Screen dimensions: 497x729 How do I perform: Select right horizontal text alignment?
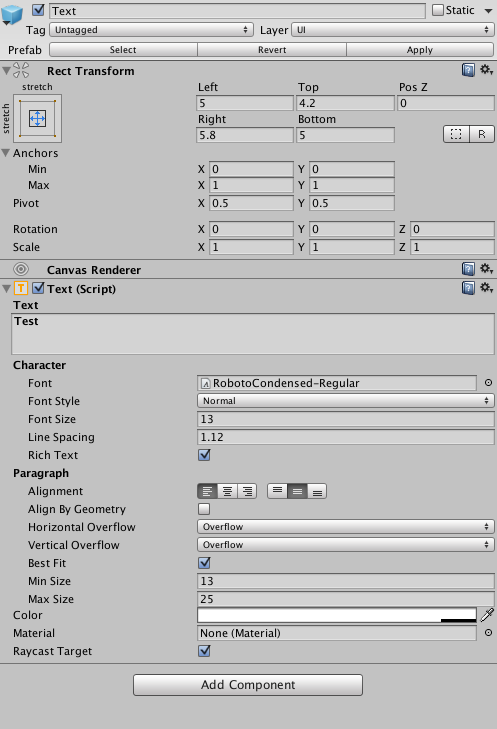click(x=247, y=491)
